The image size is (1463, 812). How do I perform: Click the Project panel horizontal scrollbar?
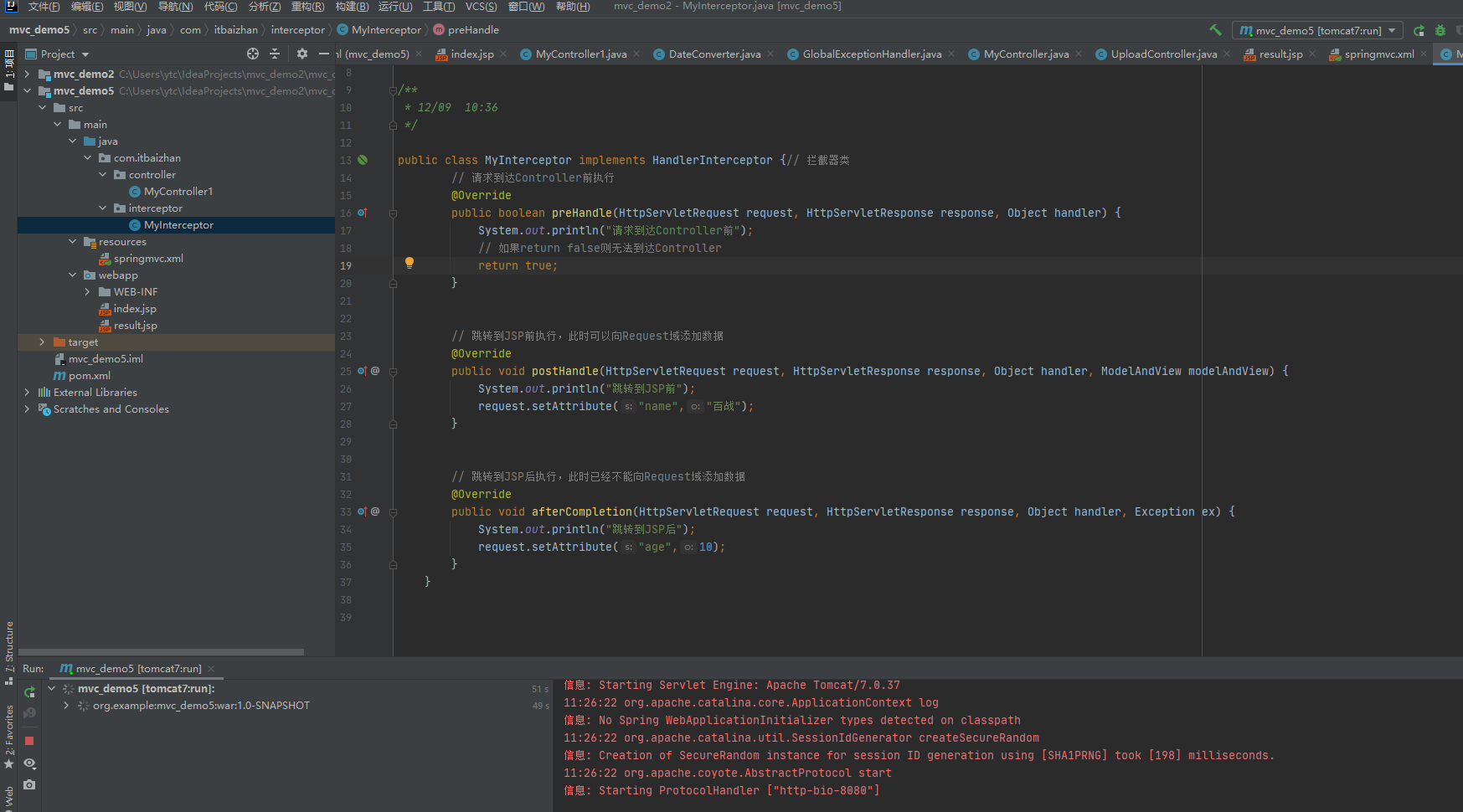[161, 652]
